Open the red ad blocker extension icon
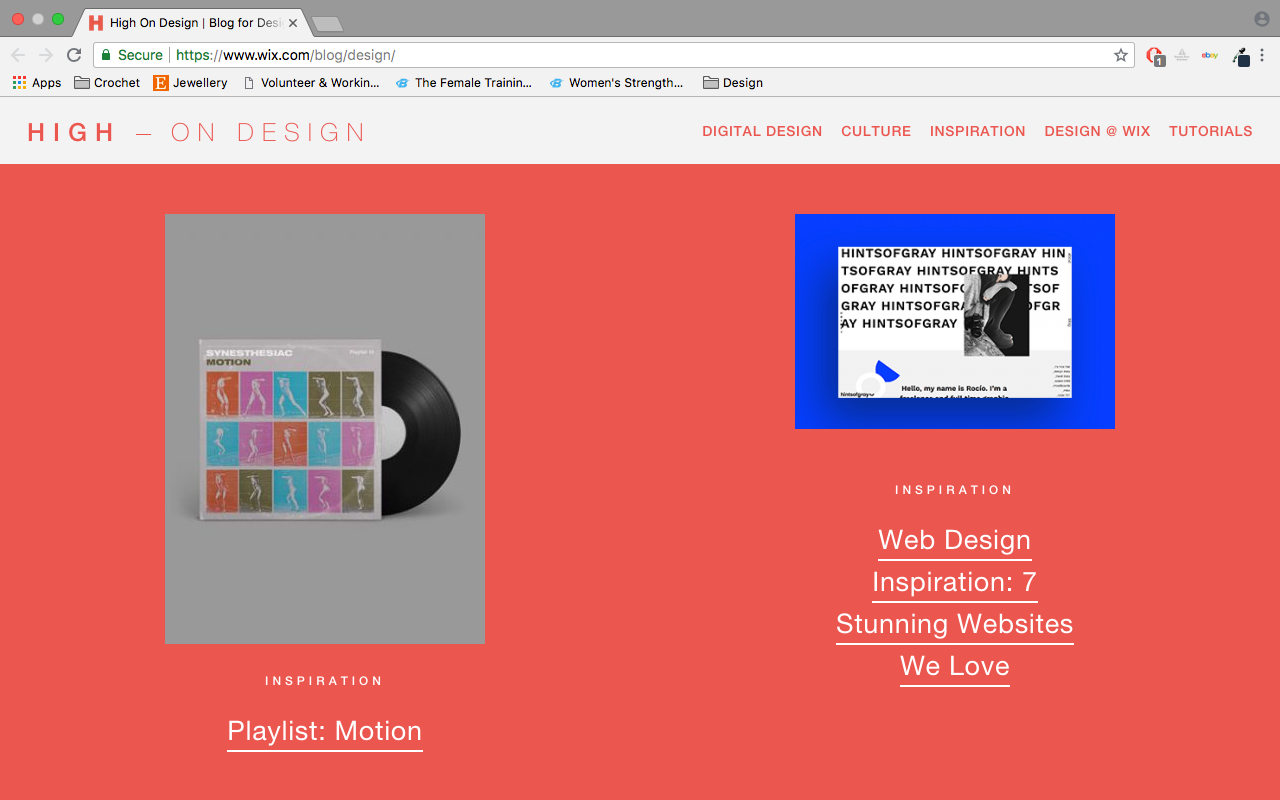Viewport: 1280px width, 800px height. pos(1155,56)
